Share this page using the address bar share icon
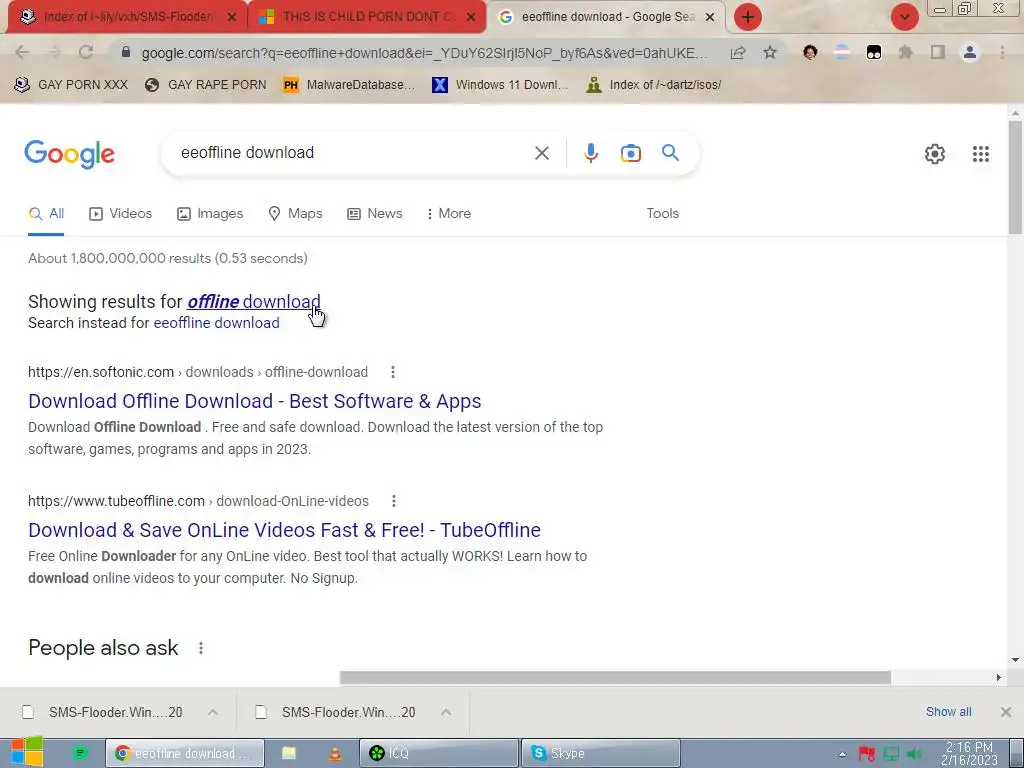The height and width of the screenshot is (768, 1024). click(x=738, y=53)
